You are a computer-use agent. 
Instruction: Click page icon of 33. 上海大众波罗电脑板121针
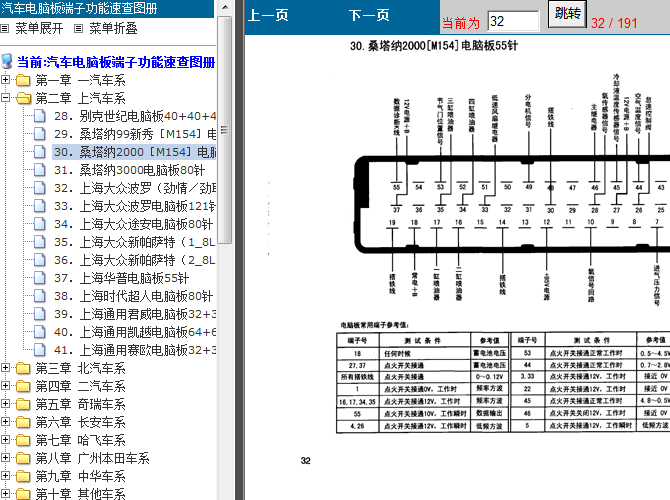coord(40,206)
